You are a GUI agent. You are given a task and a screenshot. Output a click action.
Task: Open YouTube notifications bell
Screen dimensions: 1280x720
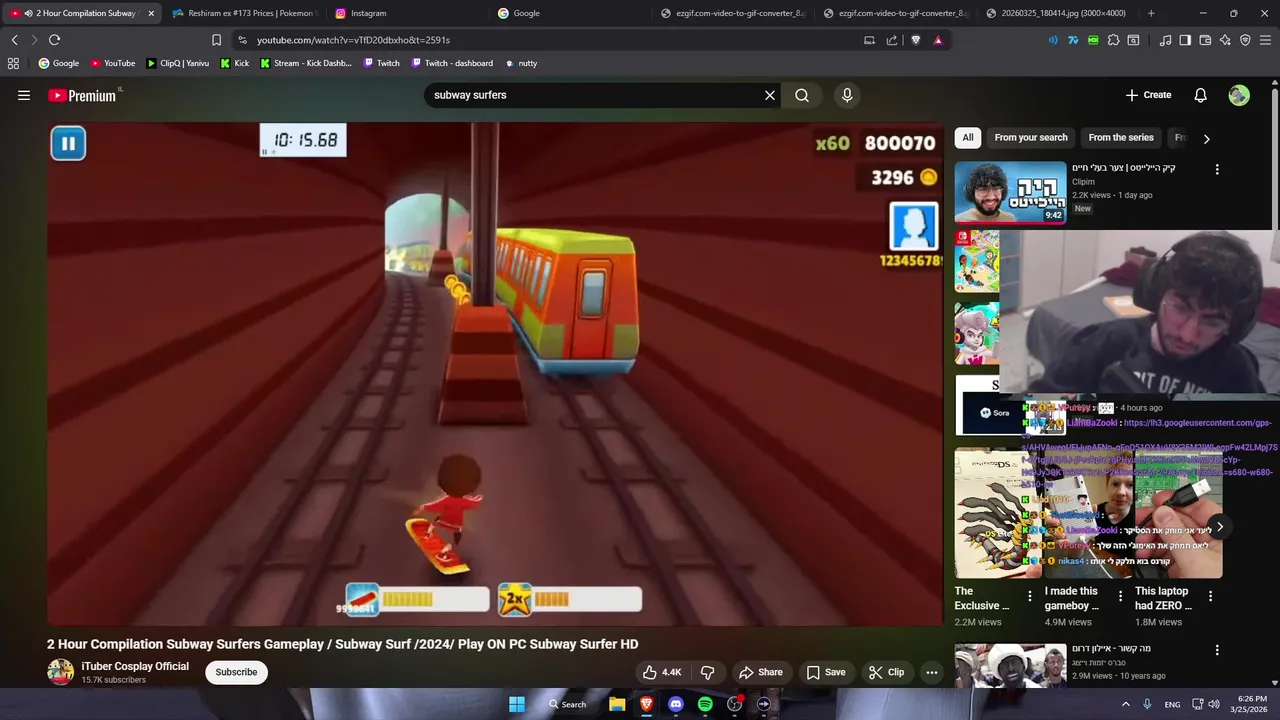(1200, 95)
